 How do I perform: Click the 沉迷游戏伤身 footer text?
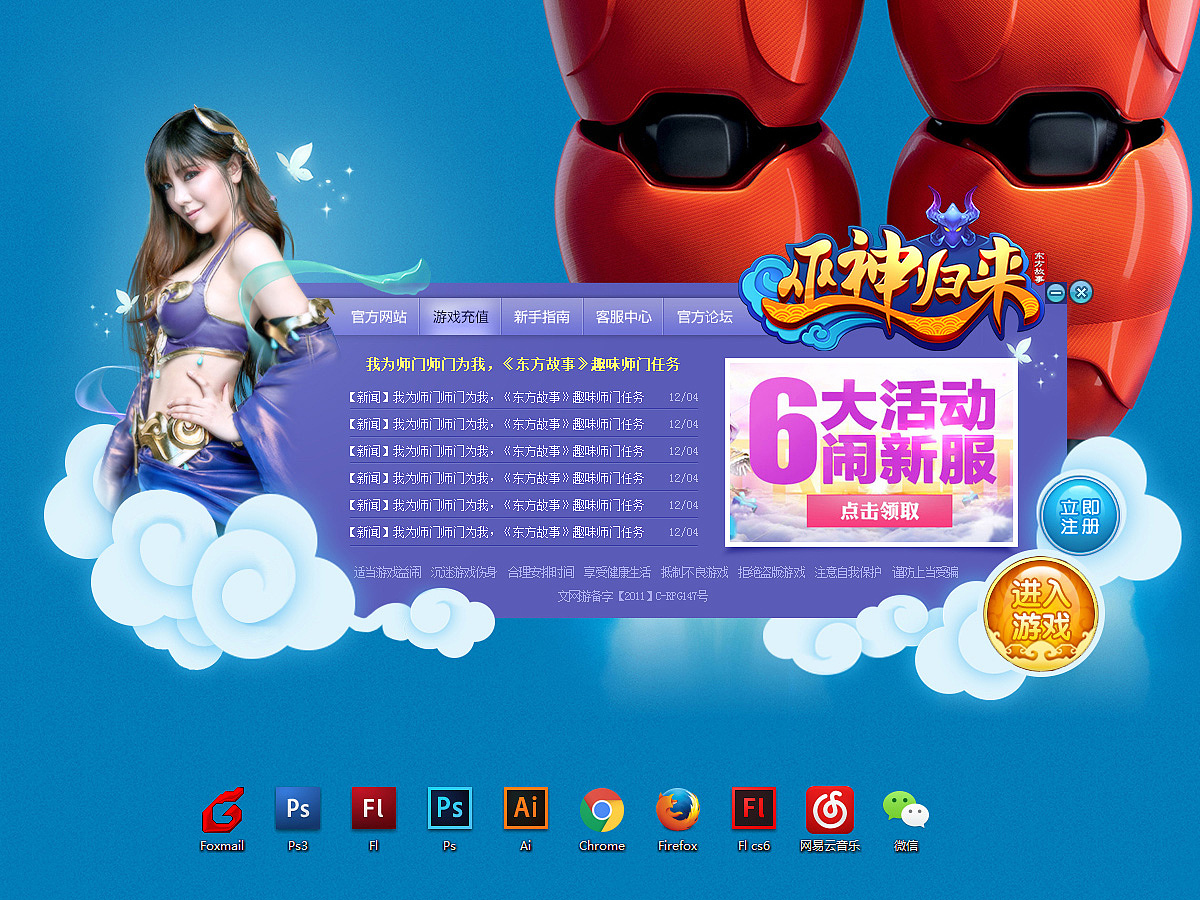coord(464,572)
